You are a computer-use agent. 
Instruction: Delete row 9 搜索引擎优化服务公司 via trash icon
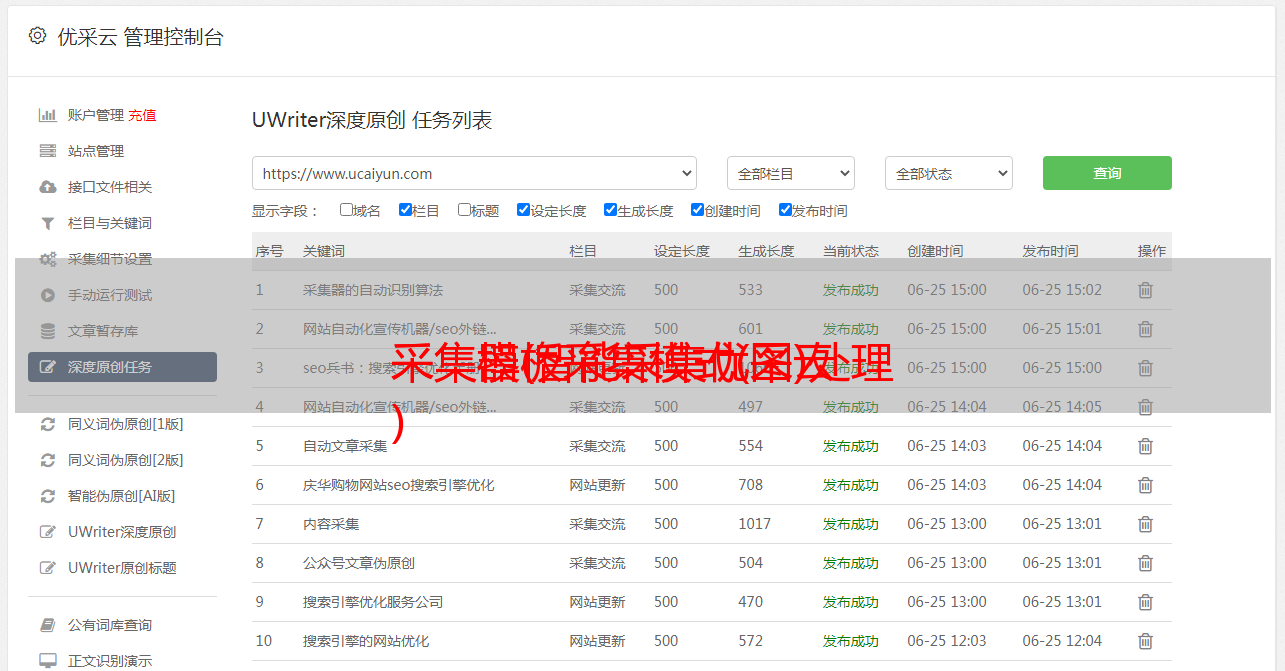(1146, 602)
